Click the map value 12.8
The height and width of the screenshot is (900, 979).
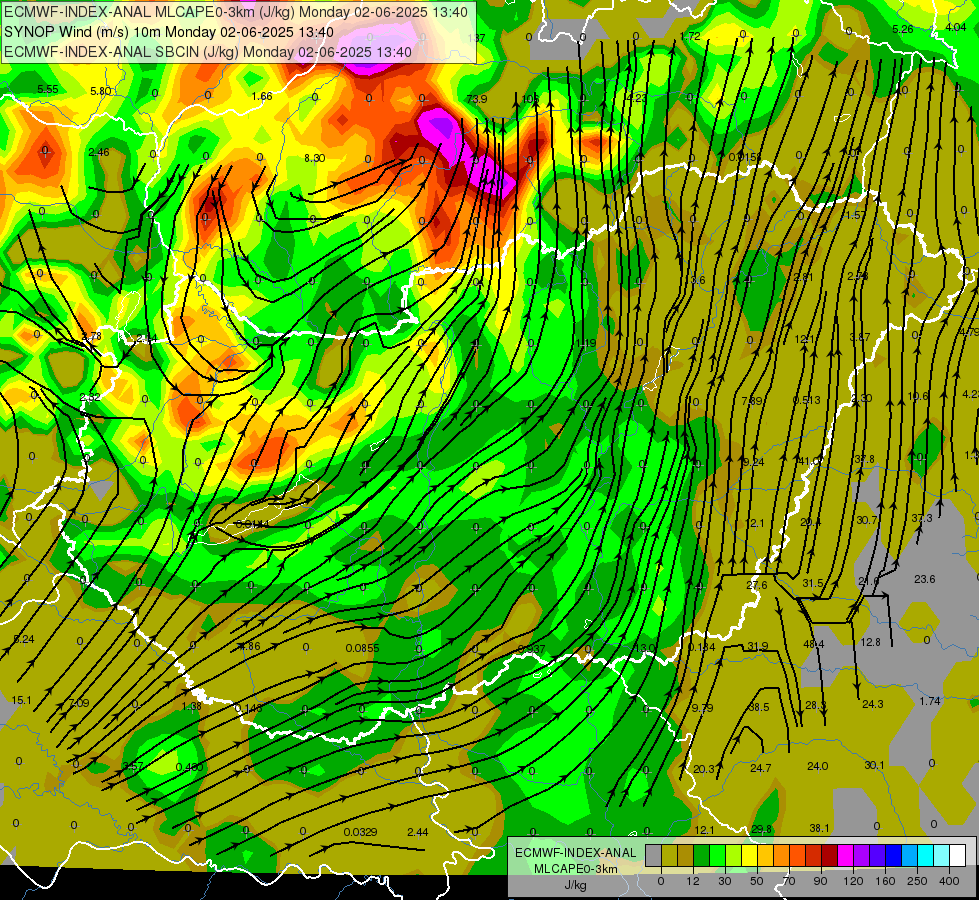tap(870, 642)
